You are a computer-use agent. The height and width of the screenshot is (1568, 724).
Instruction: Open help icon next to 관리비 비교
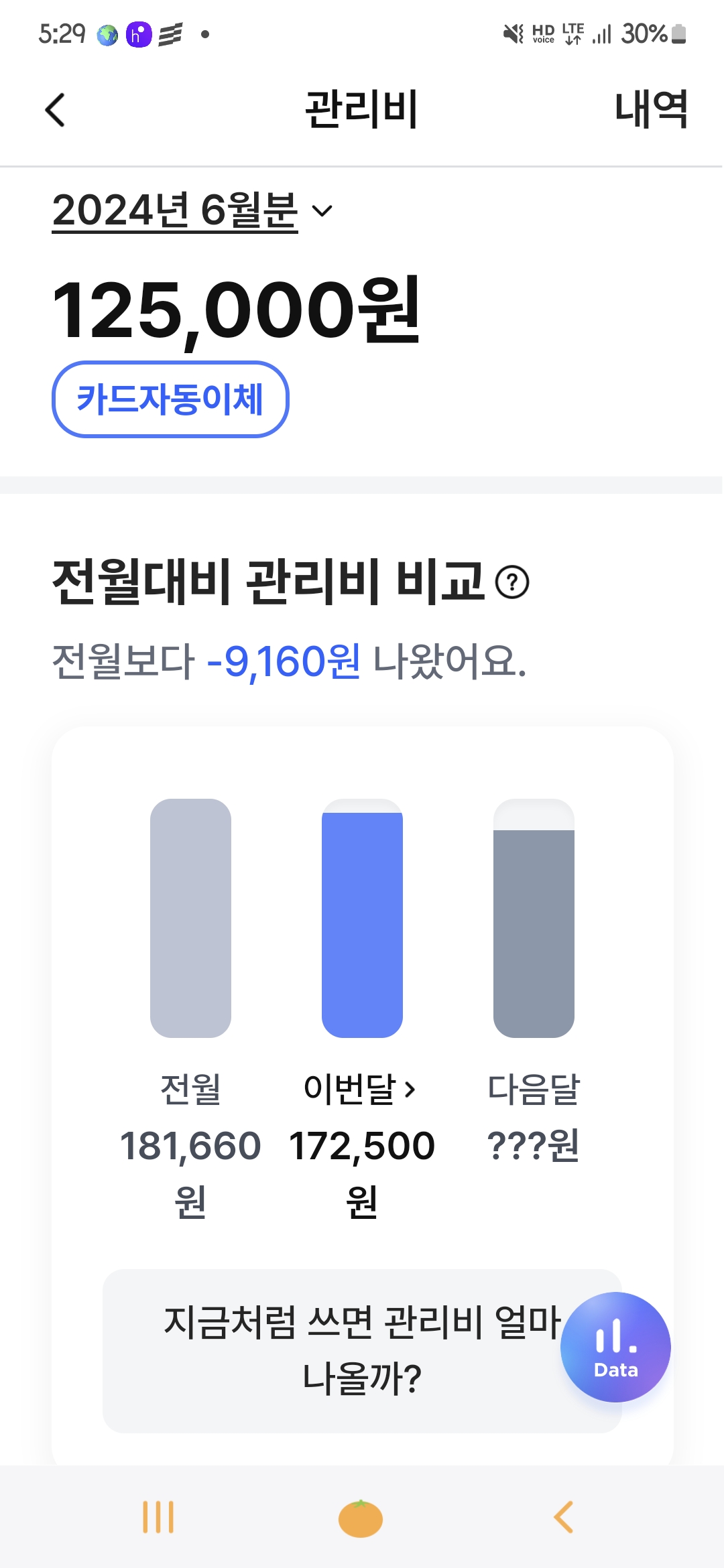click(x=512, y=582)
